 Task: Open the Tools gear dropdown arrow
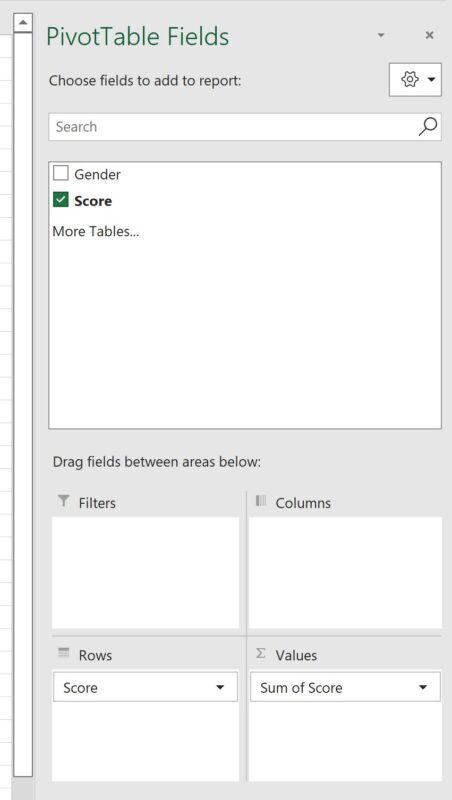[x=432, y=80]
